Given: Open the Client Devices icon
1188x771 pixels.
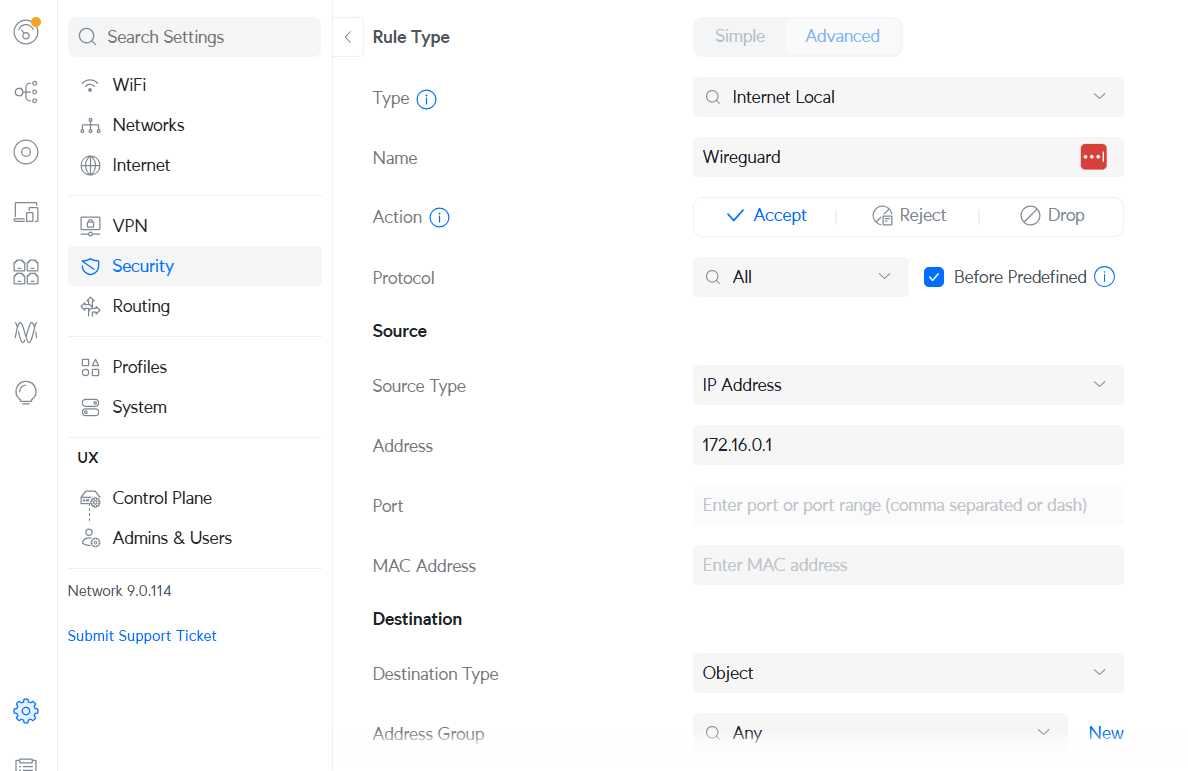Looking at the screenshot, I should (26, 212).
